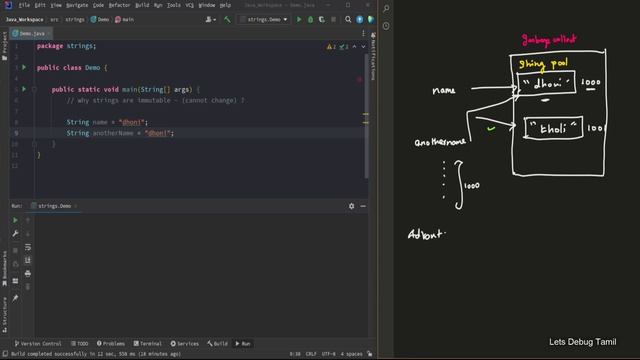Image resolution: width=640 pixels, height=360 pixels.
Task: Click the string "dhoni" on line 8
Action: (x=132, y=122)
